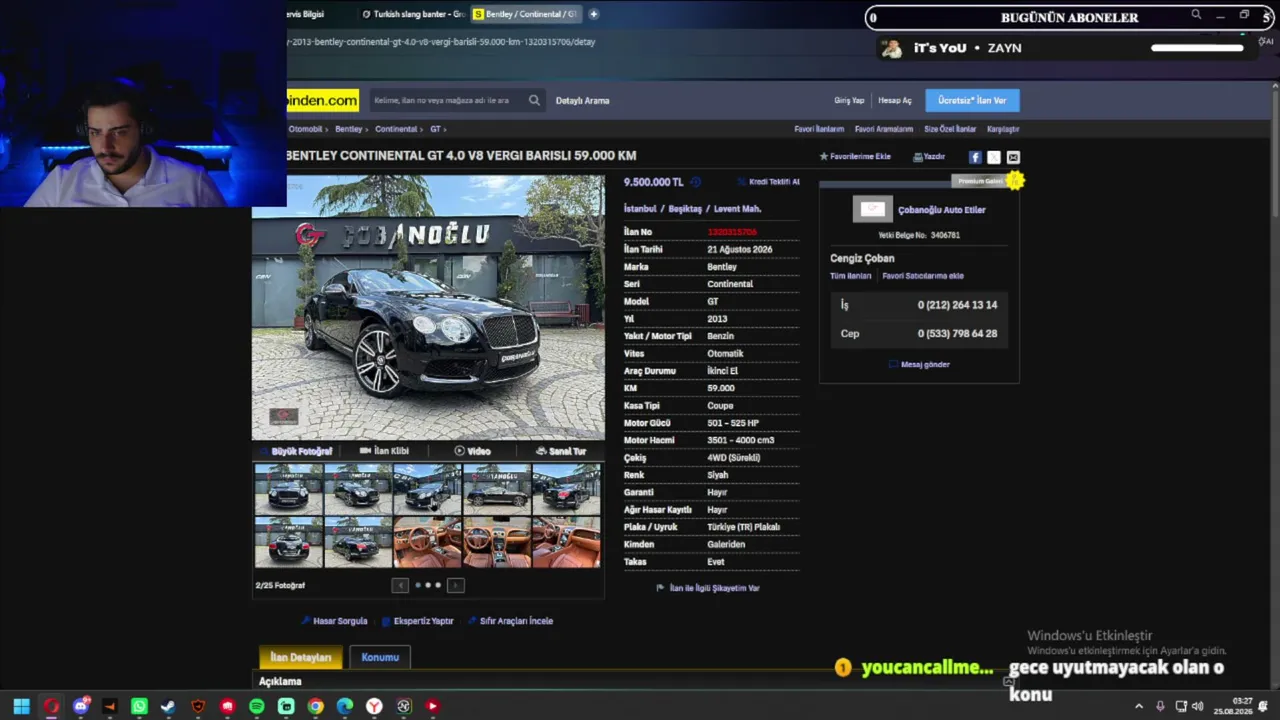The width and height of the screenshot is (1280, 720).
Task: Select the Bentley / Continental browser tab
Action: coord(525,14)
